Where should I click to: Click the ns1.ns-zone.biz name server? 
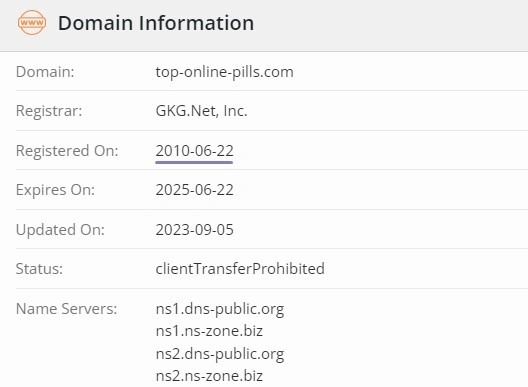coord(209,331)
